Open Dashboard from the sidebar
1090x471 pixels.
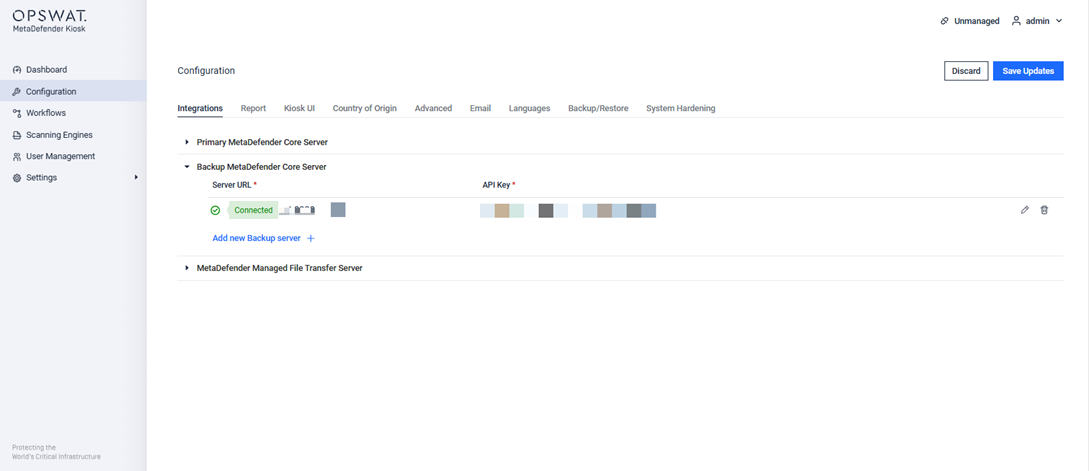tap(47, 69)
